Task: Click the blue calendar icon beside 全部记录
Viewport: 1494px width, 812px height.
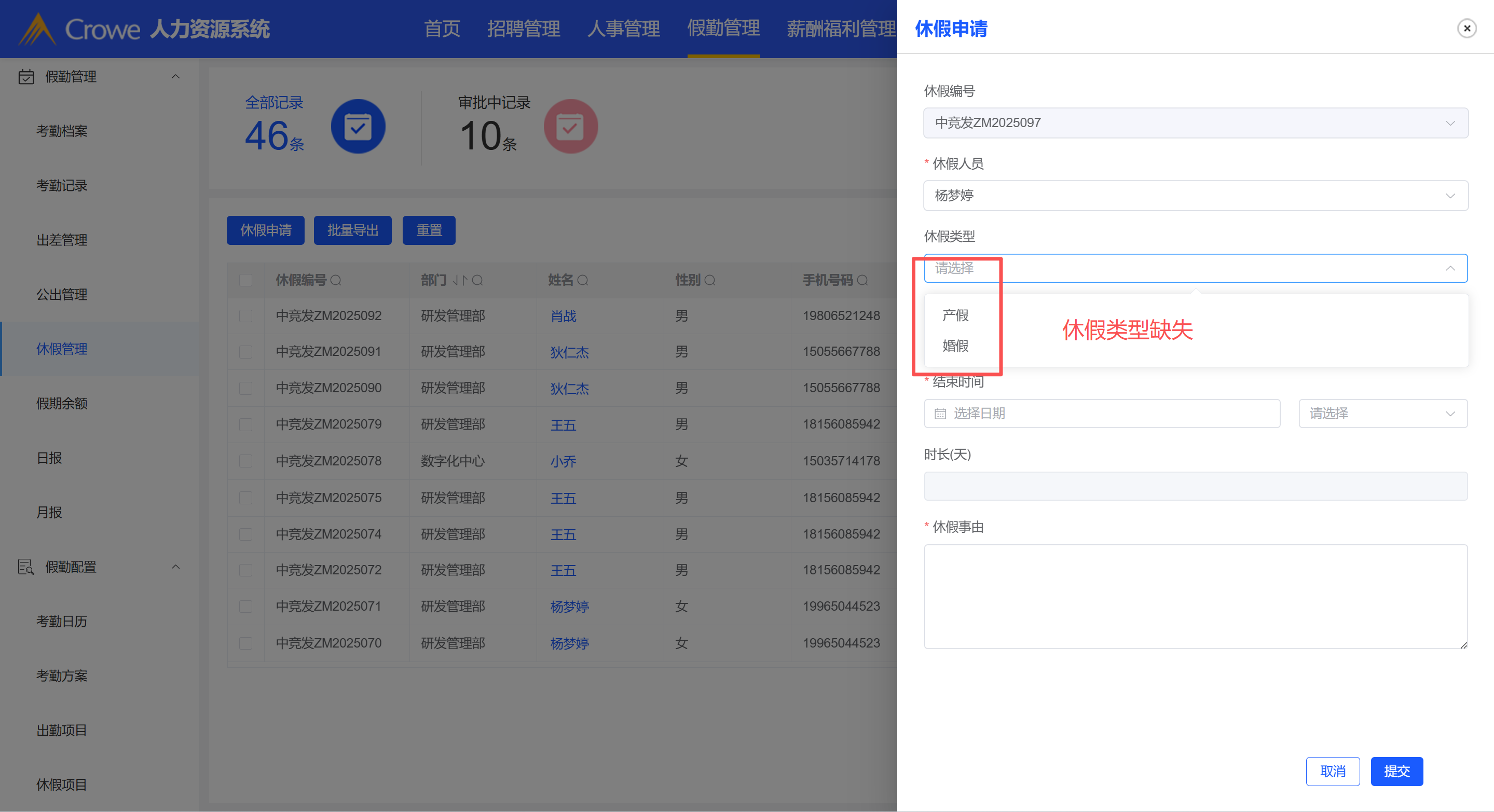Action: point(358,127)
